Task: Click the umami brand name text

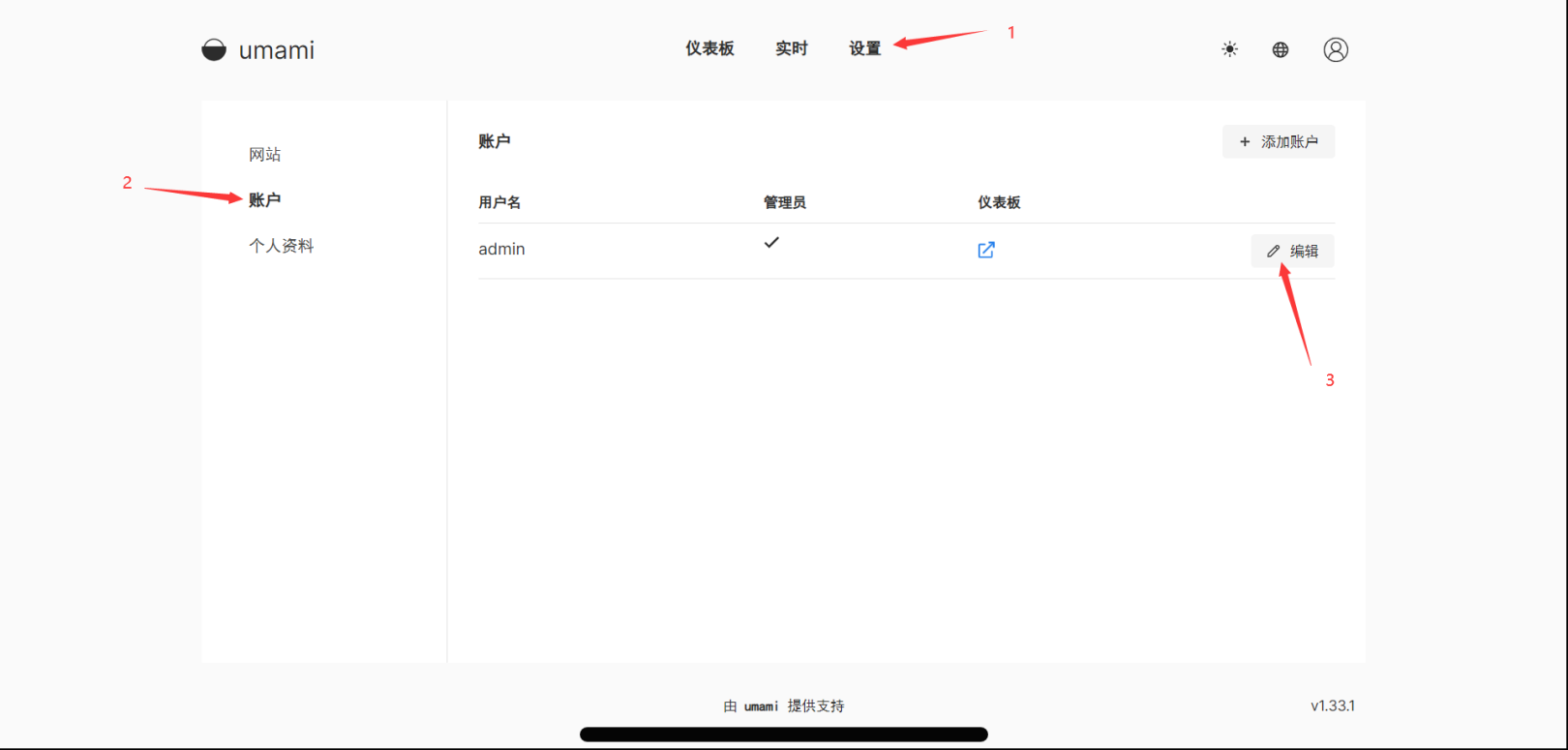Action: point(277,50)
